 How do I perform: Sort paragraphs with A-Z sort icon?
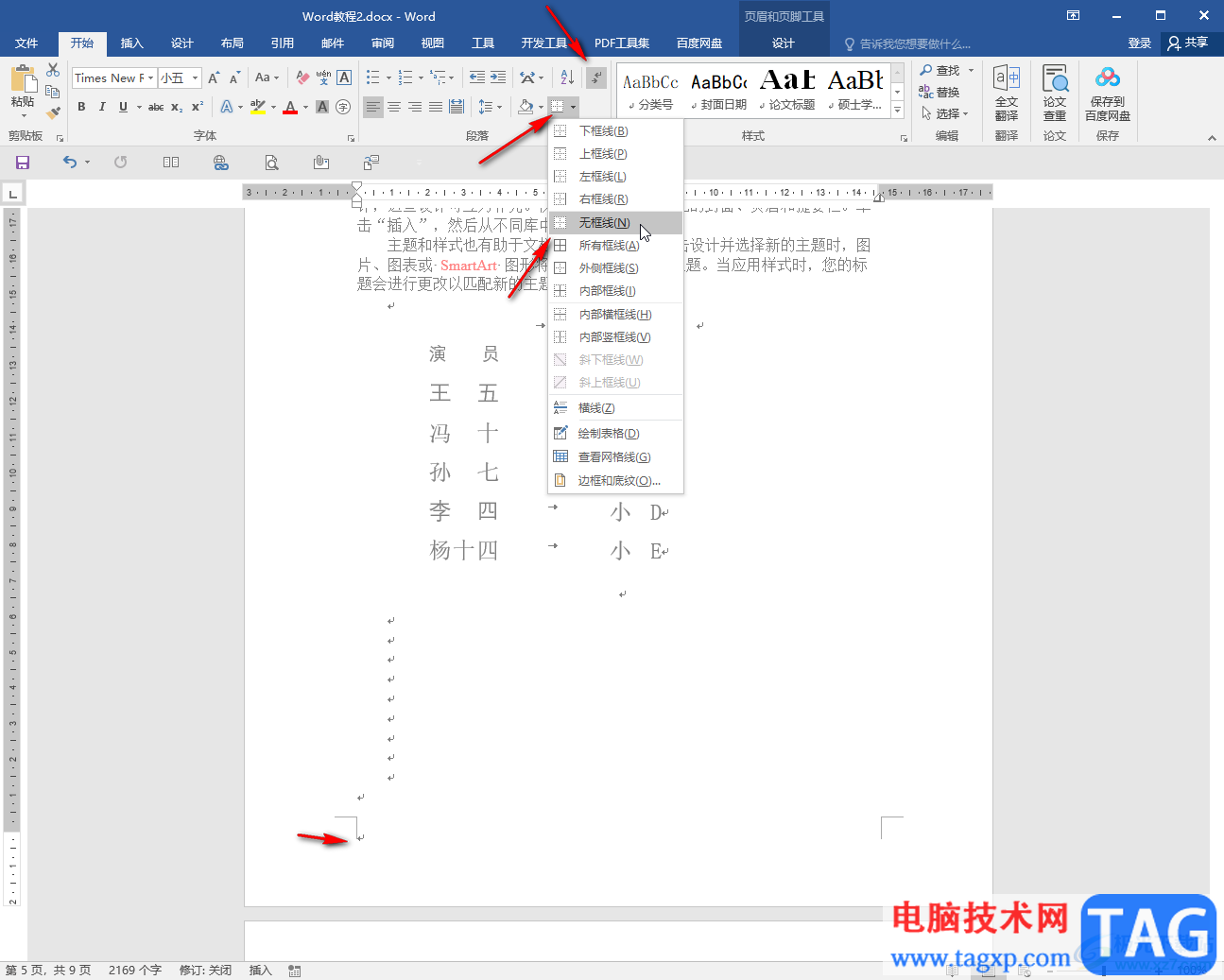tap(567, 77)
